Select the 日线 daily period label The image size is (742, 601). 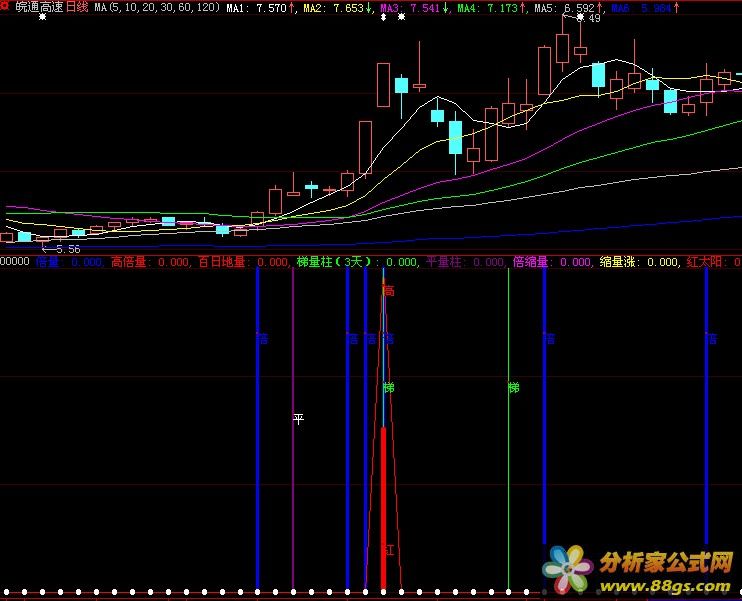pyautogui.click(x=77, y=7)
